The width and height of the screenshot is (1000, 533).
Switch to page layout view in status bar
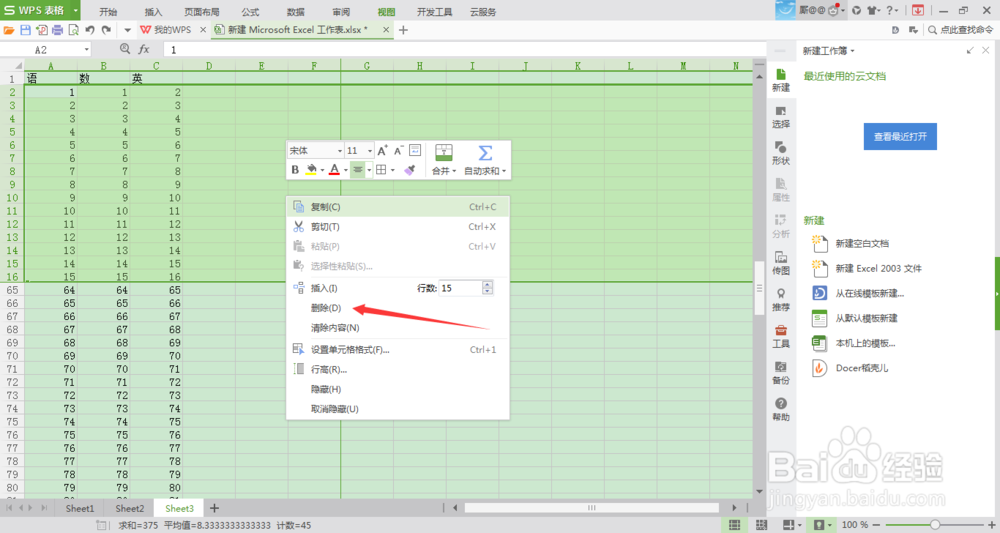pyautogui.click(x=761, y=525)
